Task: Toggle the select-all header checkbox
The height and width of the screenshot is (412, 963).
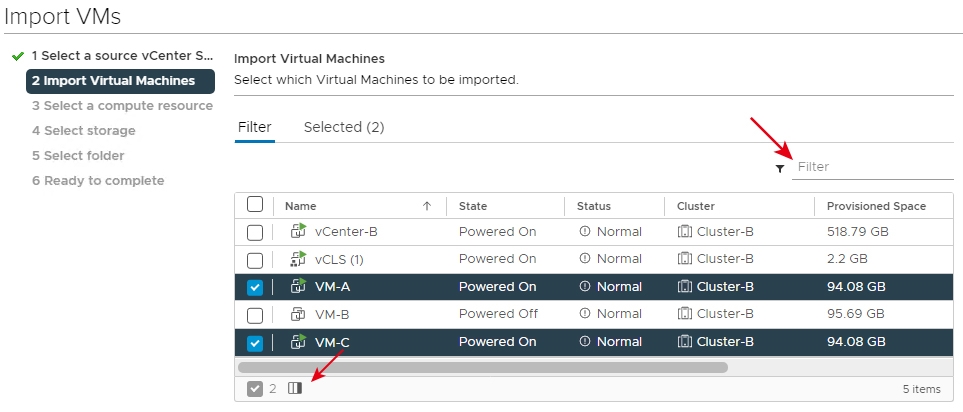Action: [255, 205]
